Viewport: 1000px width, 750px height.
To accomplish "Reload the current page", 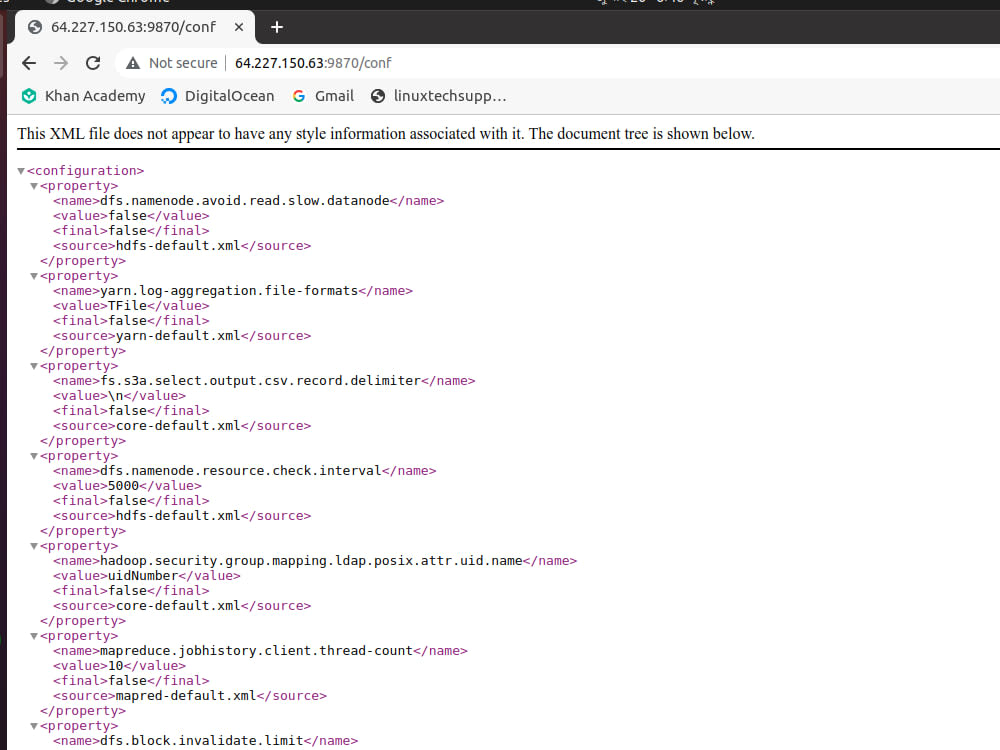I will click(93, 63).
